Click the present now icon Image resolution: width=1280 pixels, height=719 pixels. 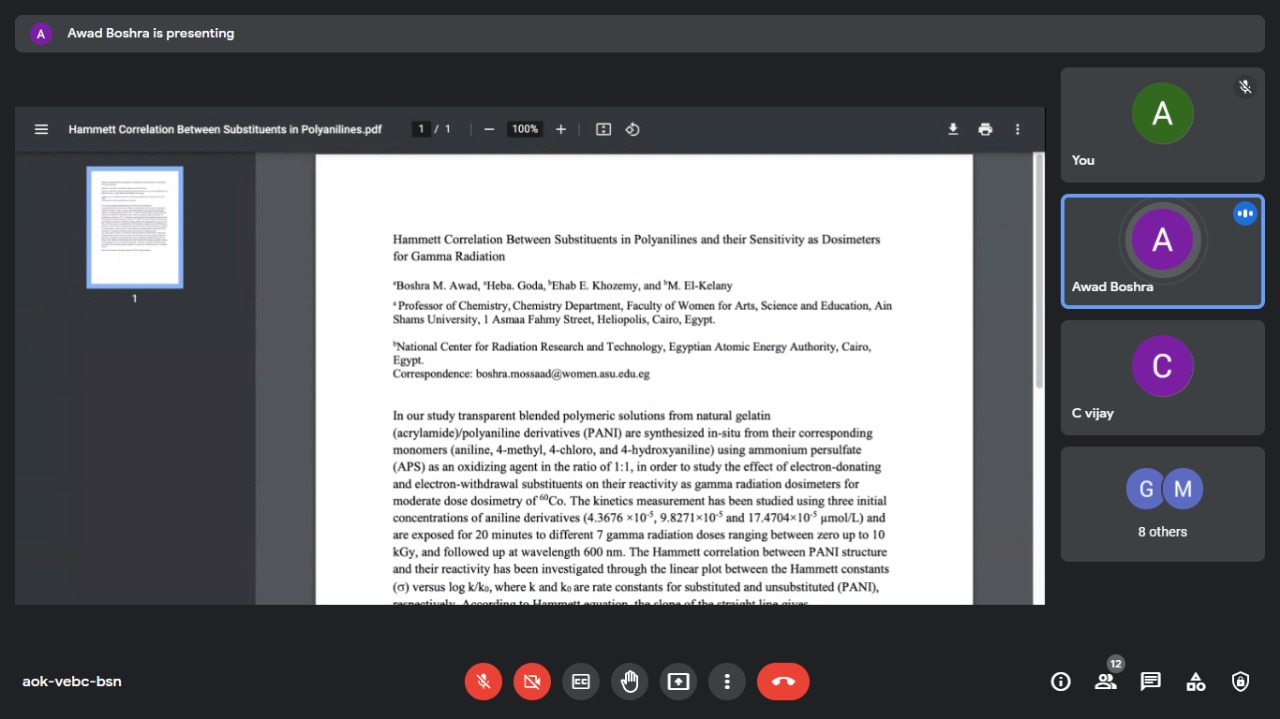[678, 682]
